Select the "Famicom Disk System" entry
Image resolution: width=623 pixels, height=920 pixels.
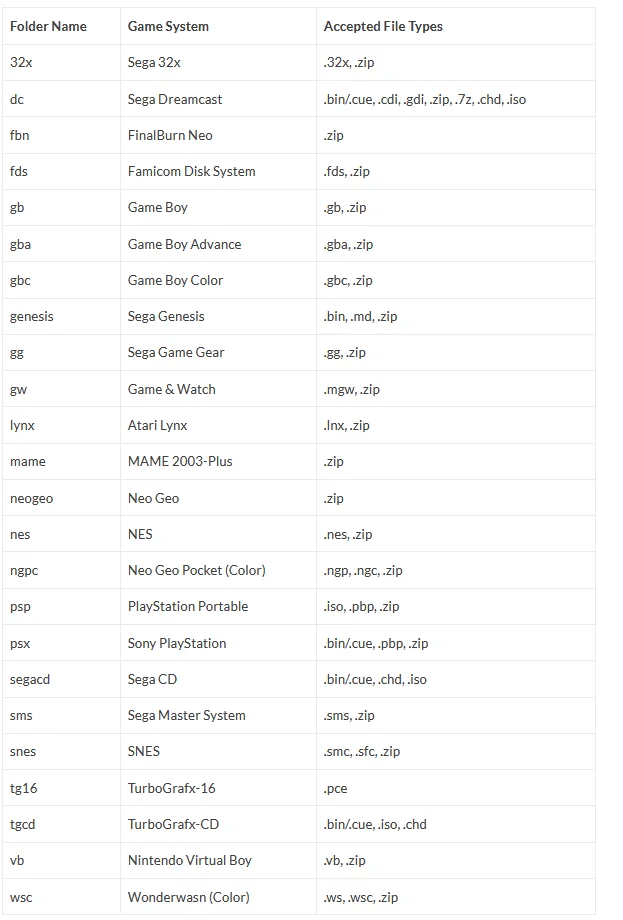pos(191,171)
